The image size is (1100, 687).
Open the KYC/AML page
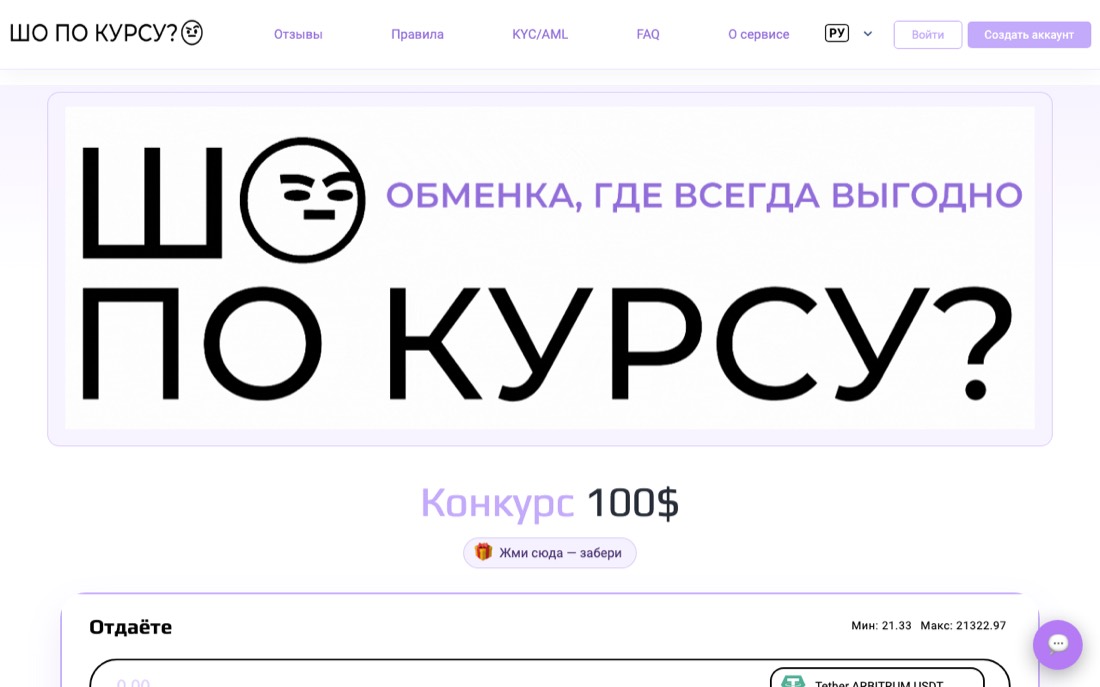pos(540,34)
